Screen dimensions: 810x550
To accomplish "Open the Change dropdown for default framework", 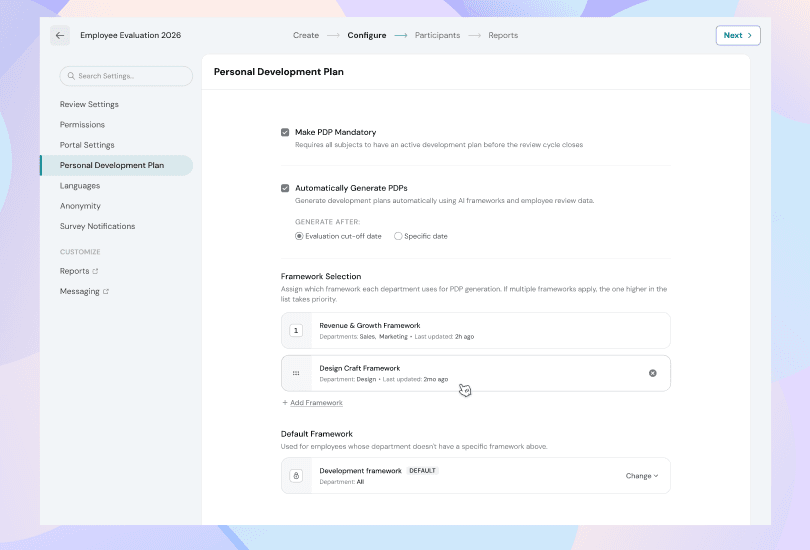I will click(642, 476).
